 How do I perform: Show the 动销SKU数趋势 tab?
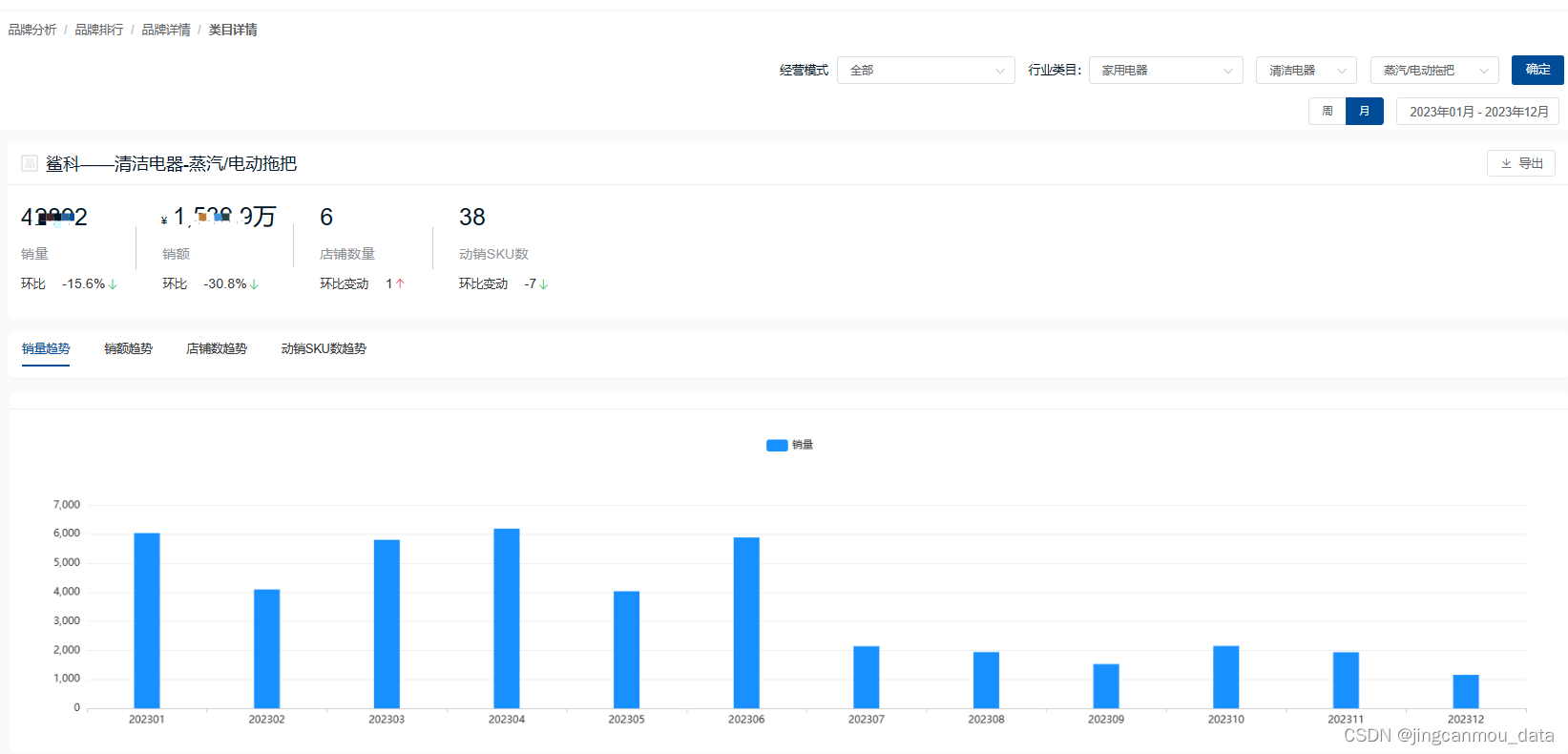click(324, 348)
